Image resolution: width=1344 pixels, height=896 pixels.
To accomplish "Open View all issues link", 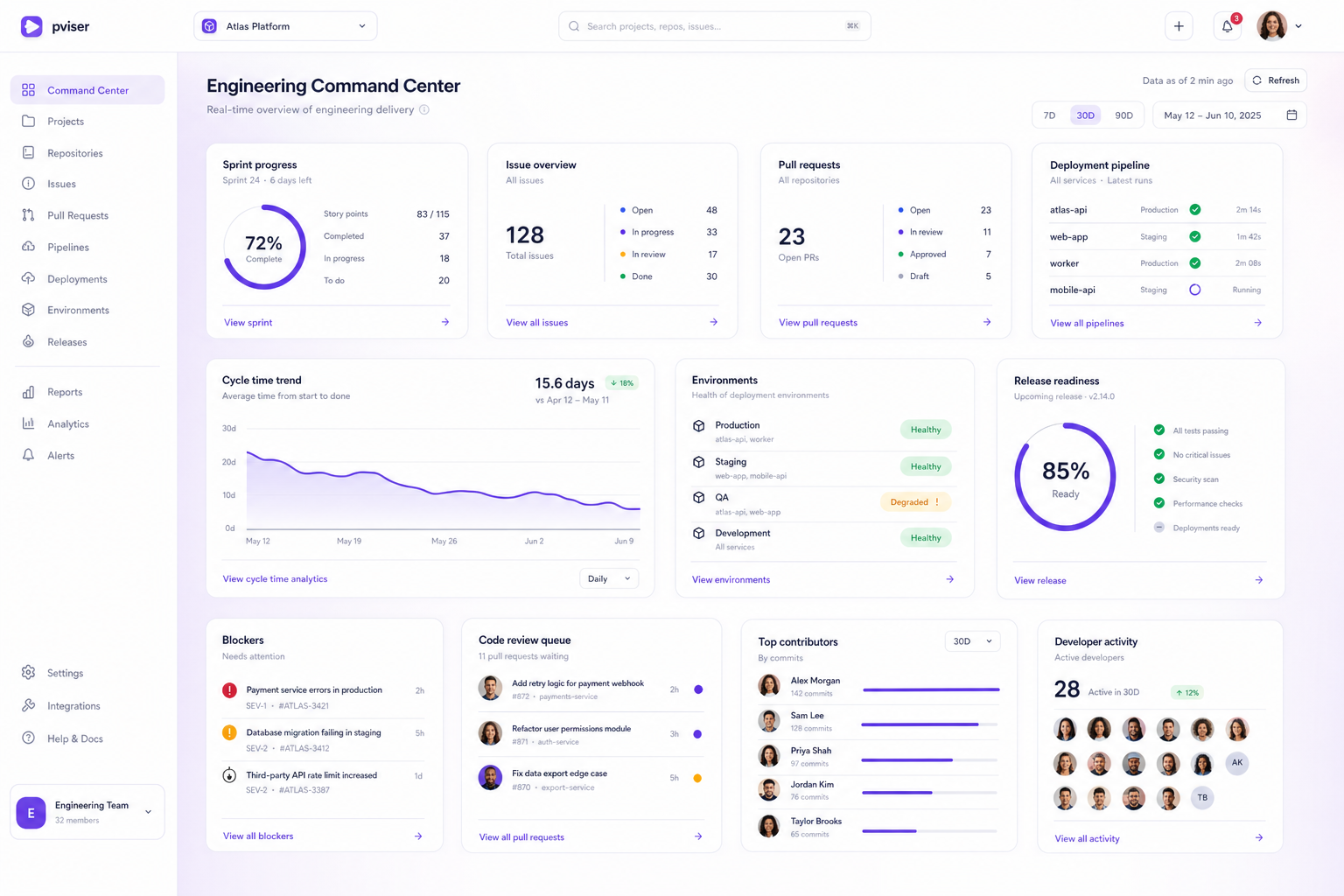I will click(537, 323).
